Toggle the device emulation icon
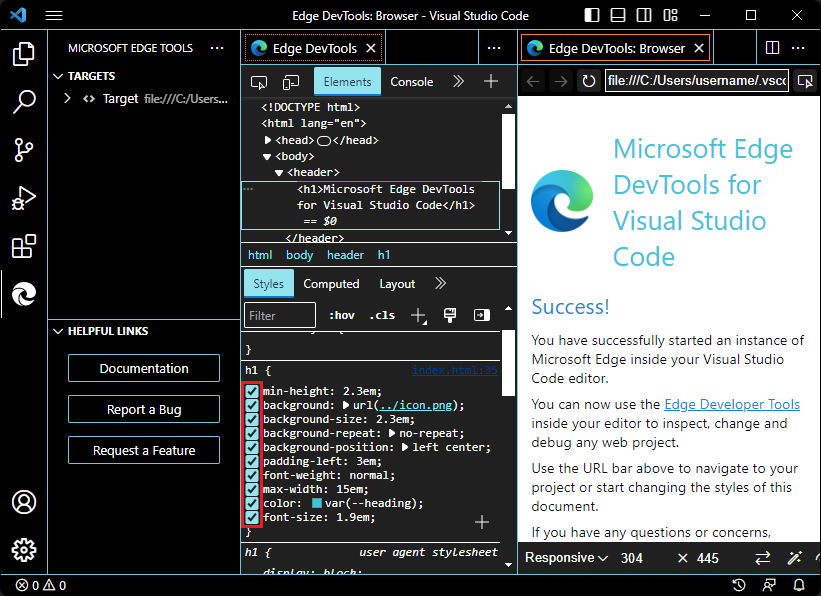The height and width of the screenshot is (596, 821). click(x=289, y=79)
